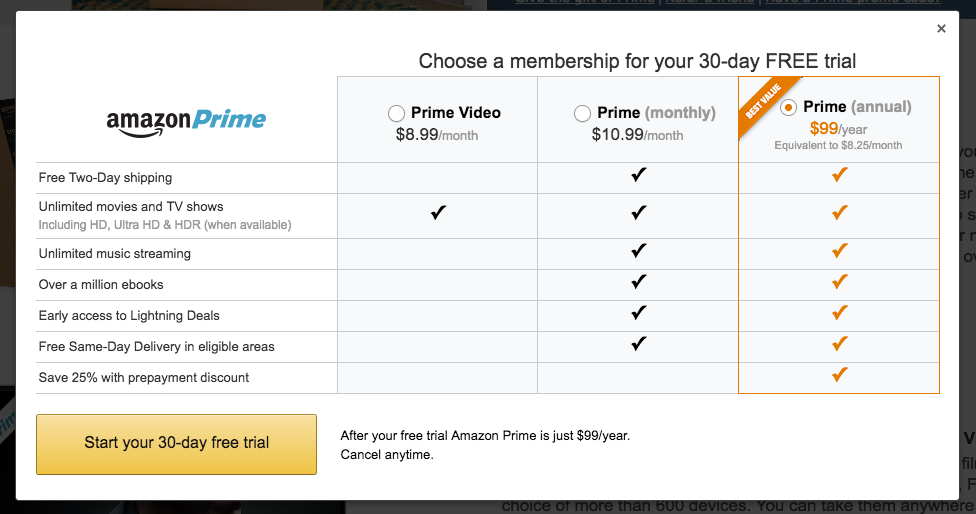Click monthly plan's Free Two-Day shipping checkmark
The width and height of the screenshot is (976, 514).
pyautogui.click(x=638, y=176)
